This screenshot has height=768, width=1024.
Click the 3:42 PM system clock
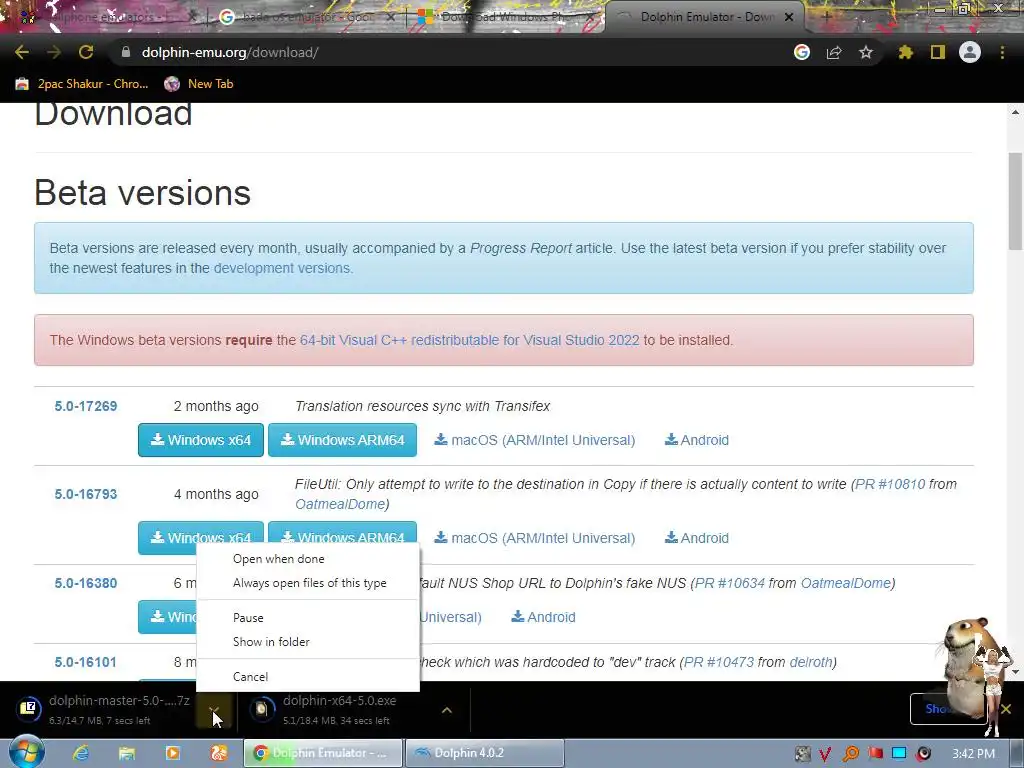tap(973, 754)
